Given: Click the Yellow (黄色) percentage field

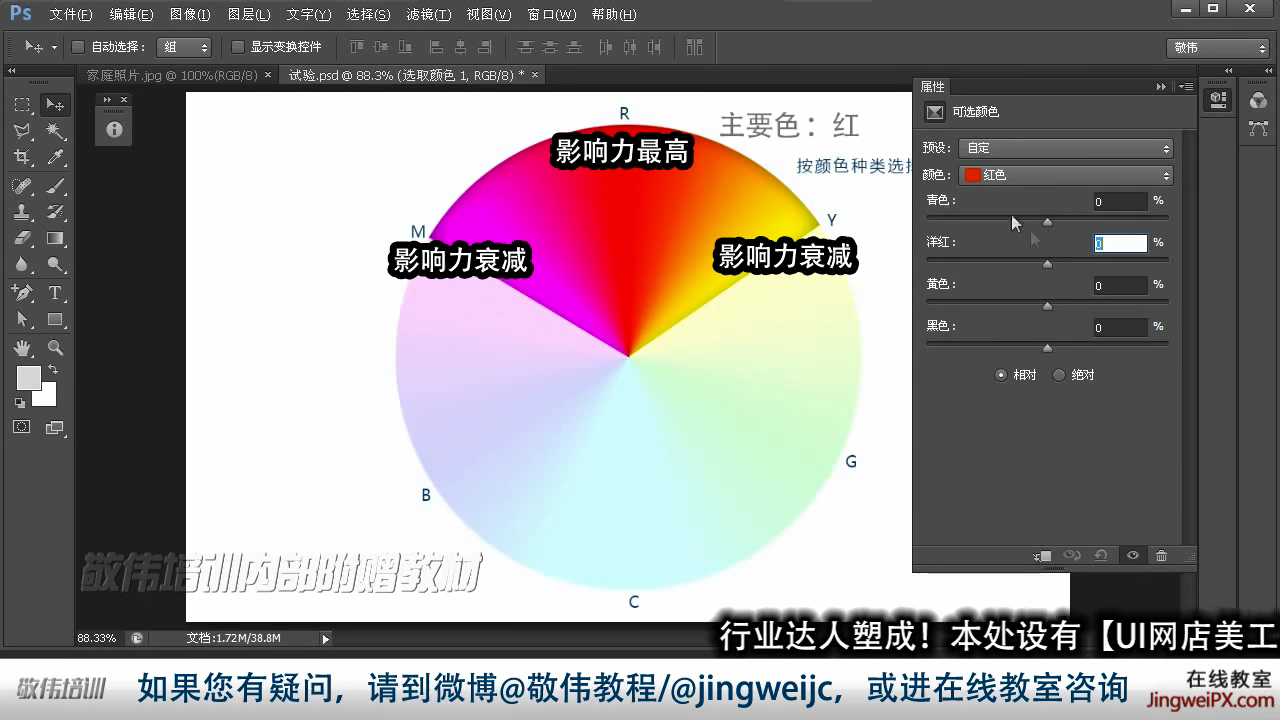Looking at the screenshot, I should coord(1120,285).
